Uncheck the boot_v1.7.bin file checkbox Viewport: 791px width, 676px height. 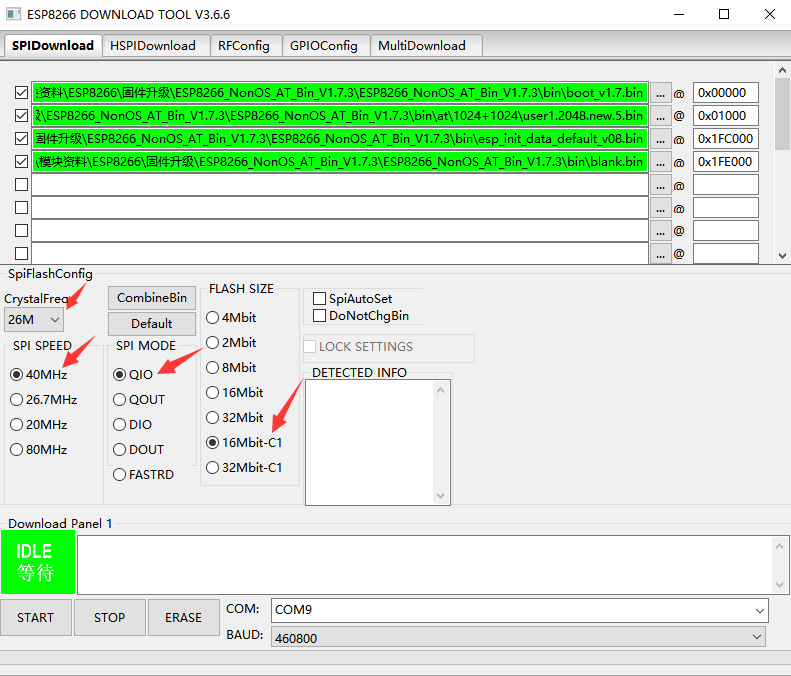(21, 93)
